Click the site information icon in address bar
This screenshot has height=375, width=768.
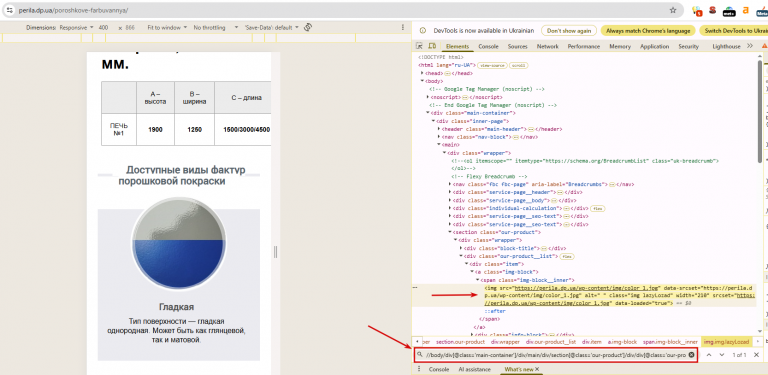coord(10,10)
